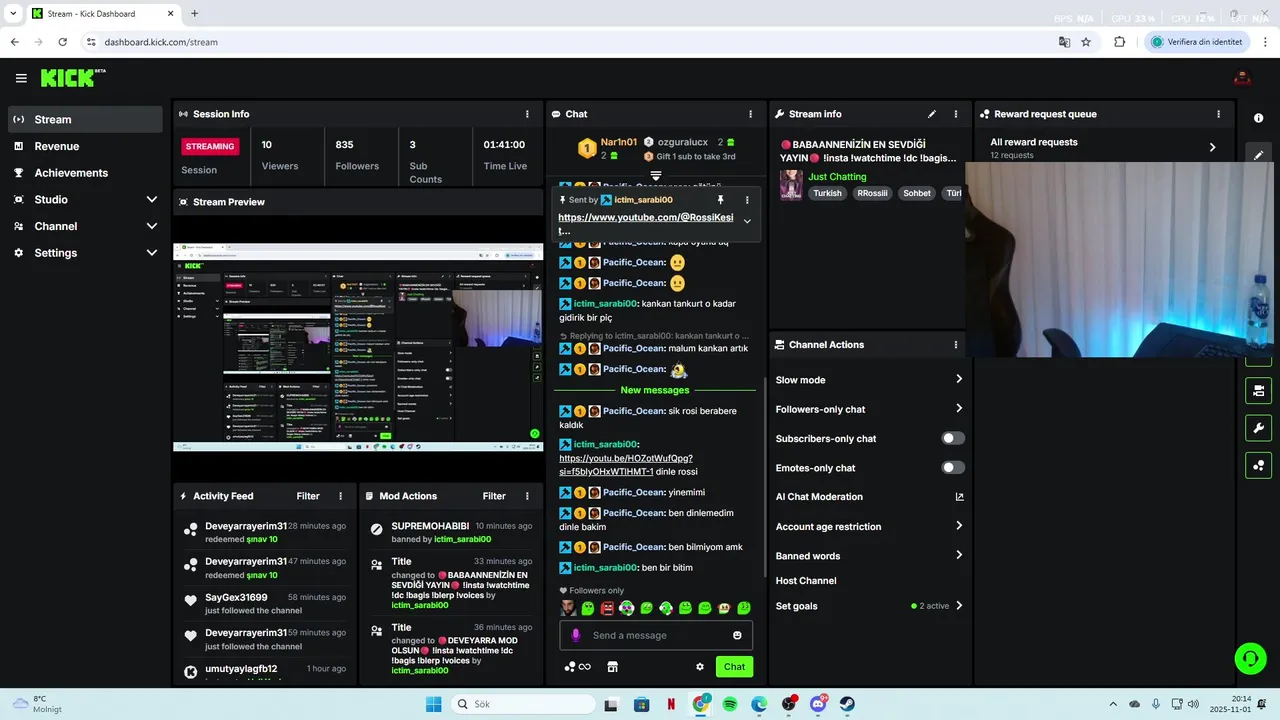Open All reward requests arrow

(x=1213, y=147)
